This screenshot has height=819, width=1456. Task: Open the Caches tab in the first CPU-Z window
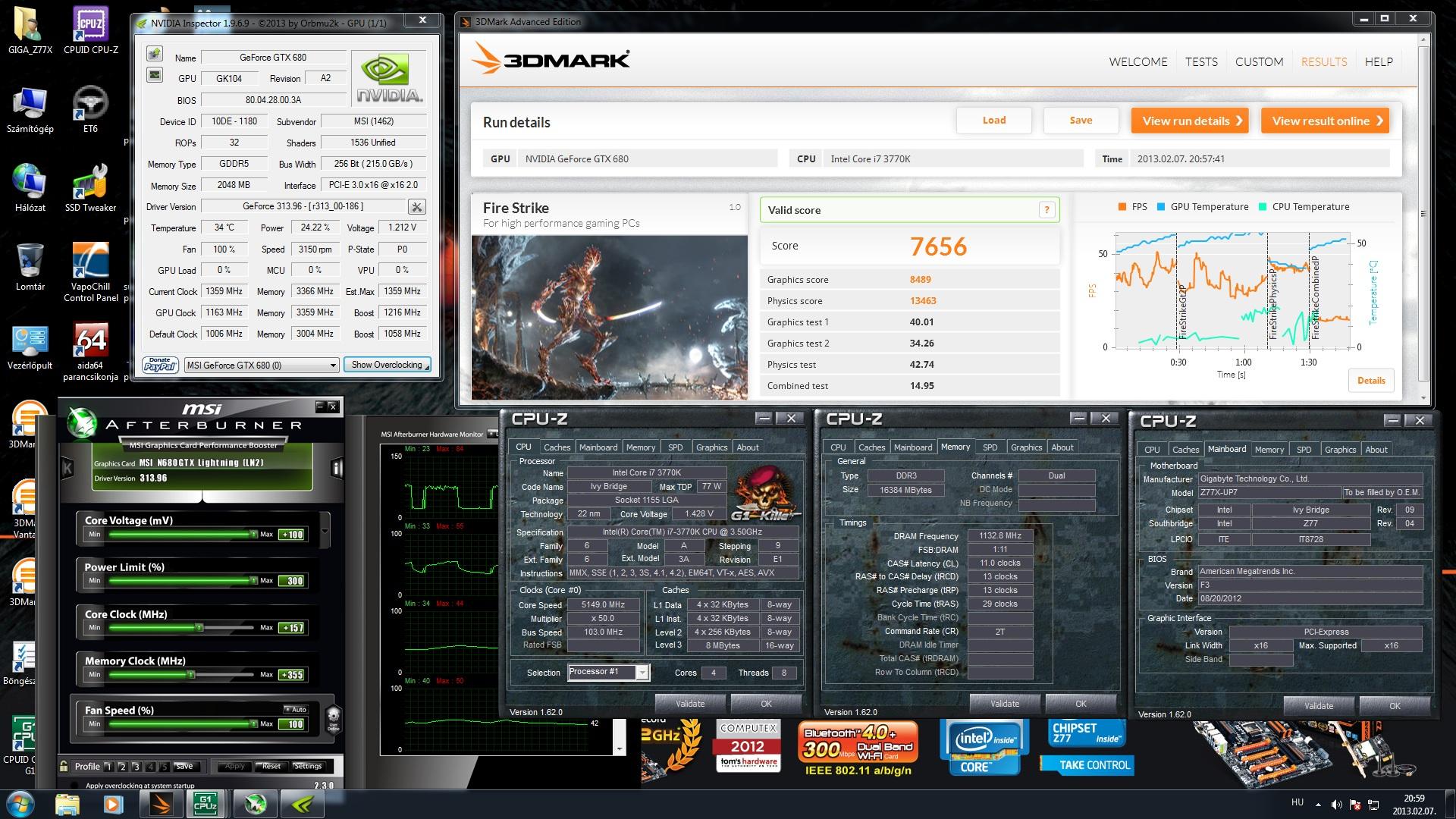point(557,447)
